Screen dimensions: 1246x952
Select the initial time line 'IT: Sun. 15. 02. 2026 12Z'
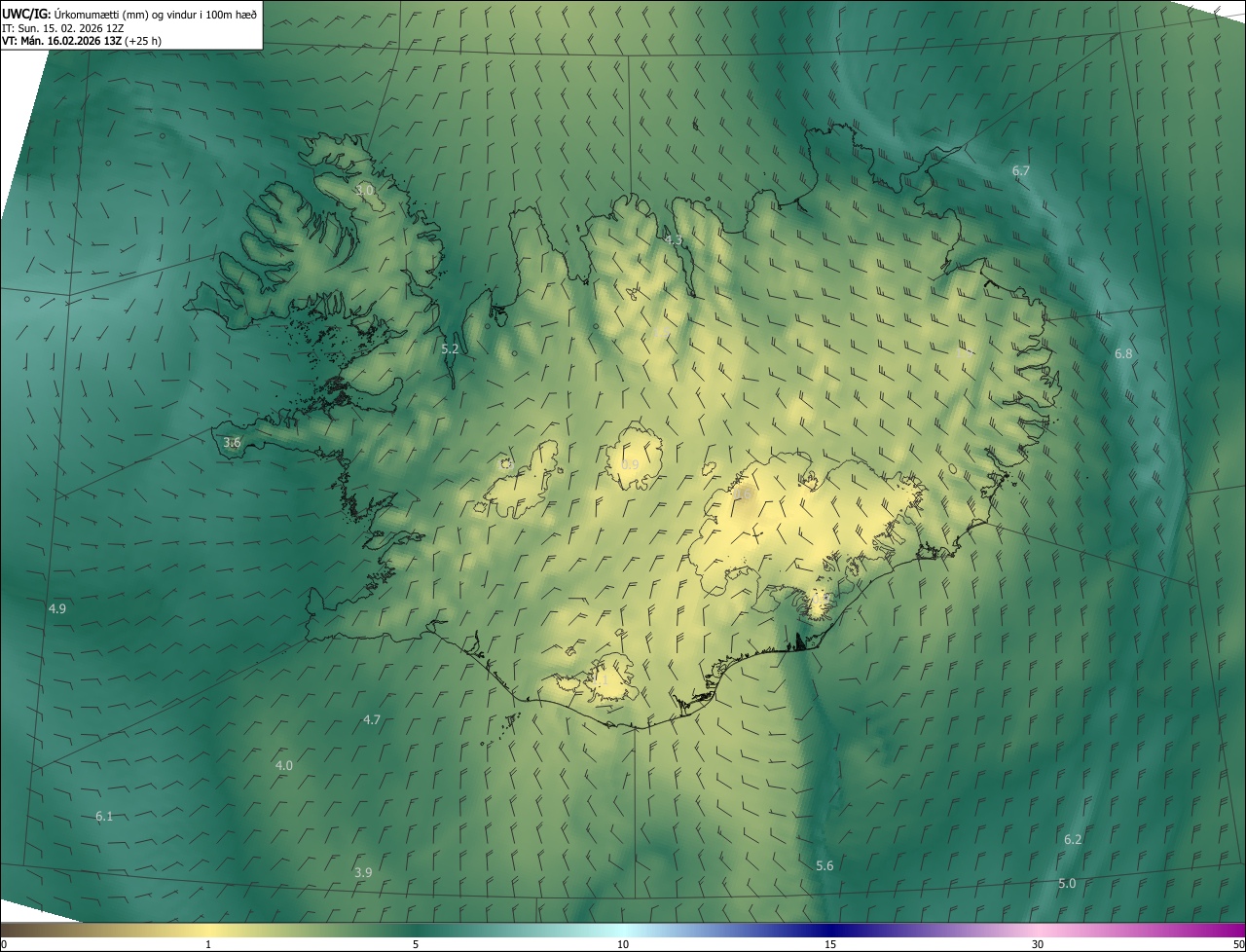click(x=62, y=28)
